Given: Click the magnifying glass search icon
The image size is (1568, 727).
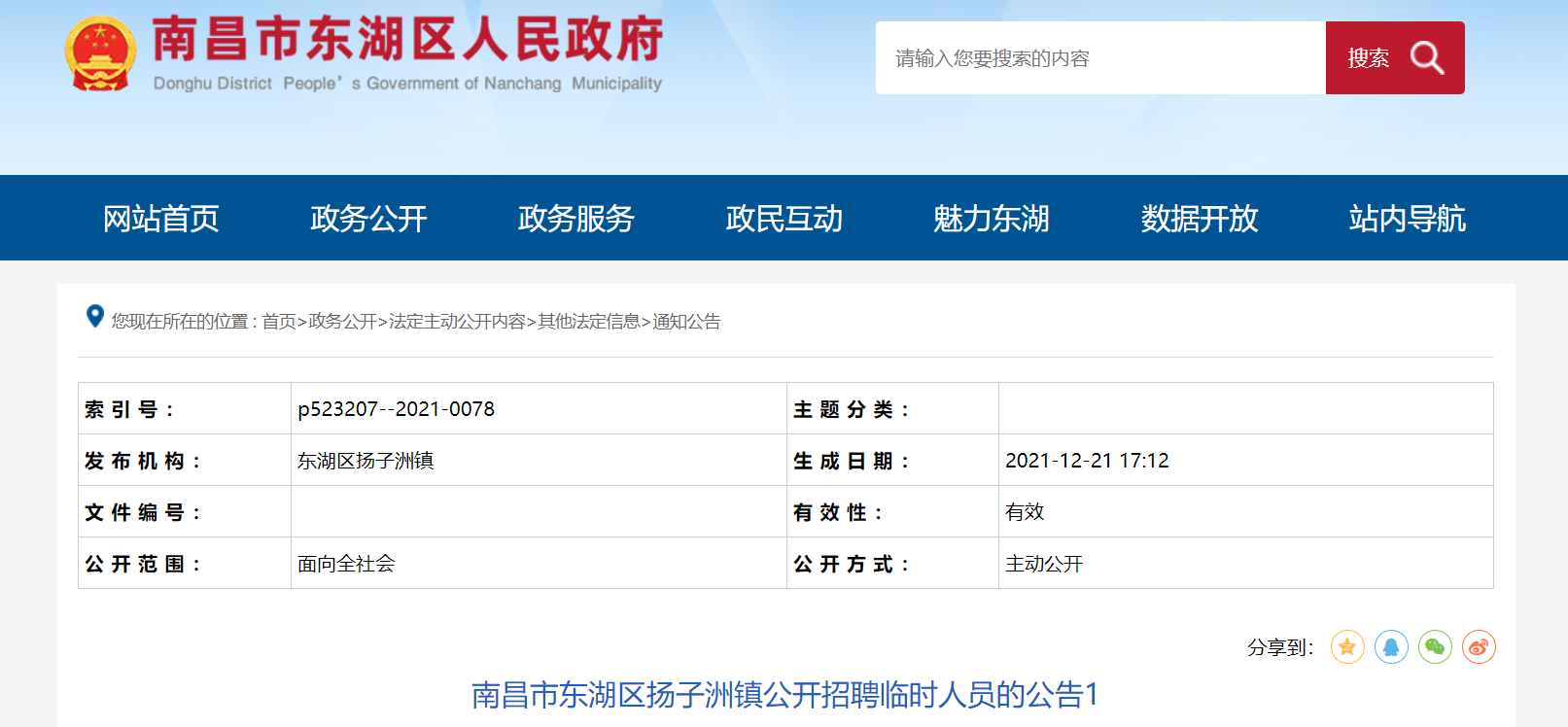Looking at the screenshot, I should coord(1427,58).
